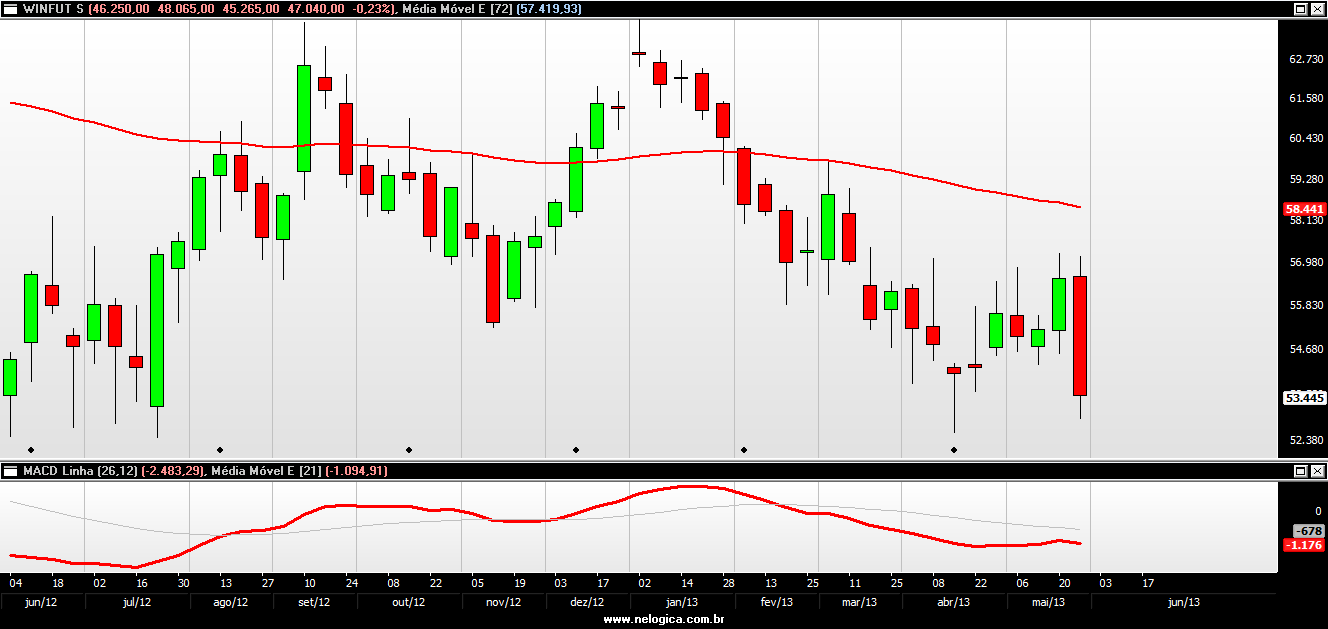
Task: Click the -678 signal value tag
Action: pos(1309,531)
